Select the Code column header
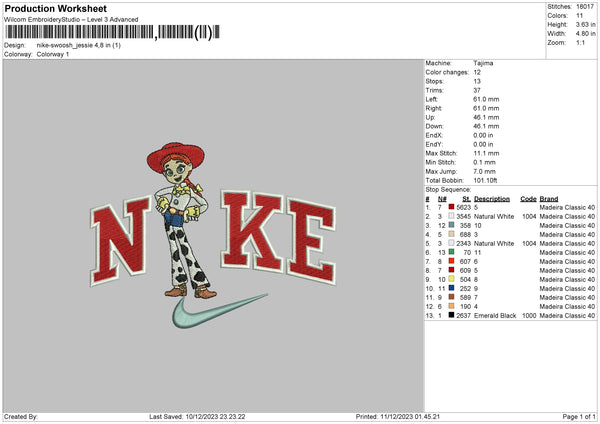The width and height of the screenshot is (600, 424). pos(528,199)
